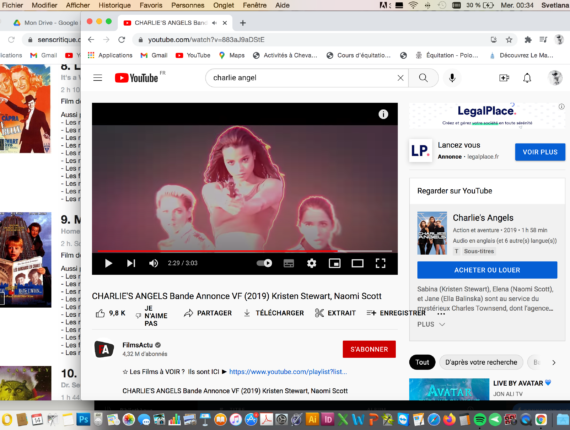This screenshot has height=430, width=570.
Task: Bookmark the page with the star
Action: click(509, 40)
